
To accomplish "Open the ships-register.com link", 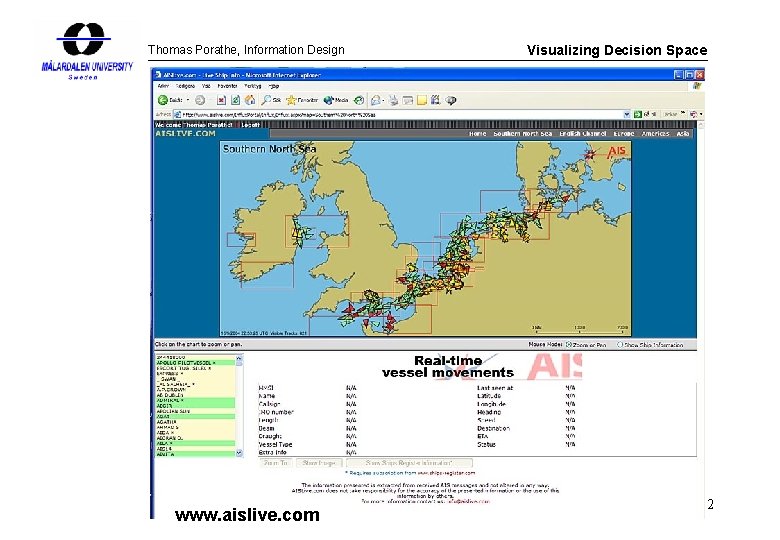I will click(446, 473).
